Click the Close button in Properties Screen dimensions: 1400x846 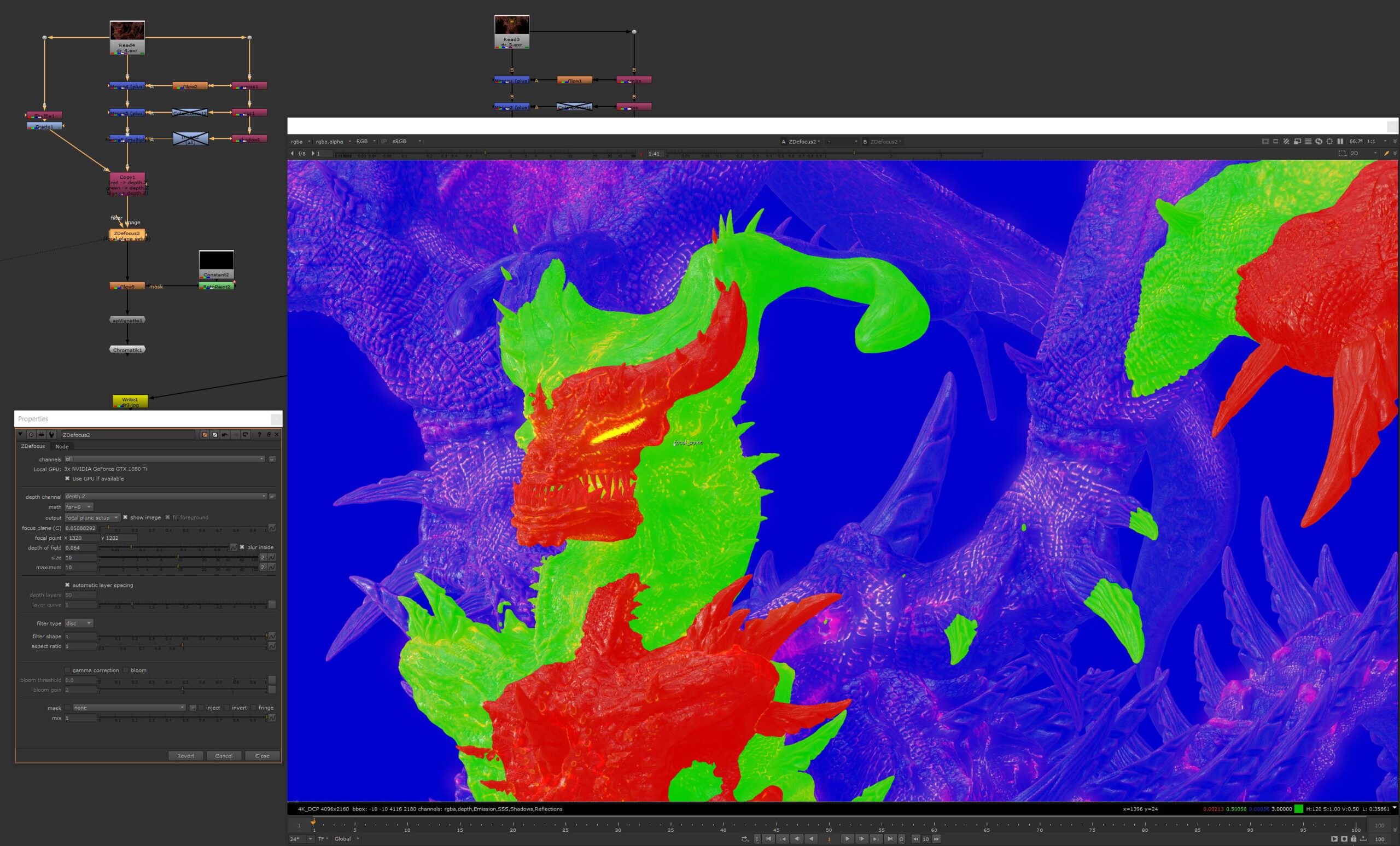pos(262,756)
